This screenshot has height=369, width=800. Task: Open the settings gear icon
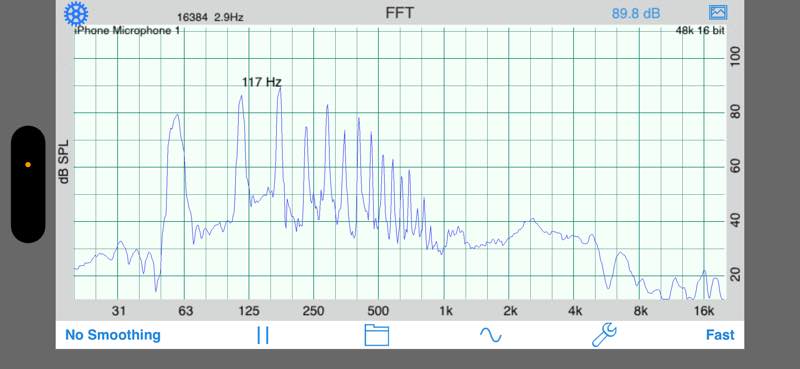click(x=76, y=14)
